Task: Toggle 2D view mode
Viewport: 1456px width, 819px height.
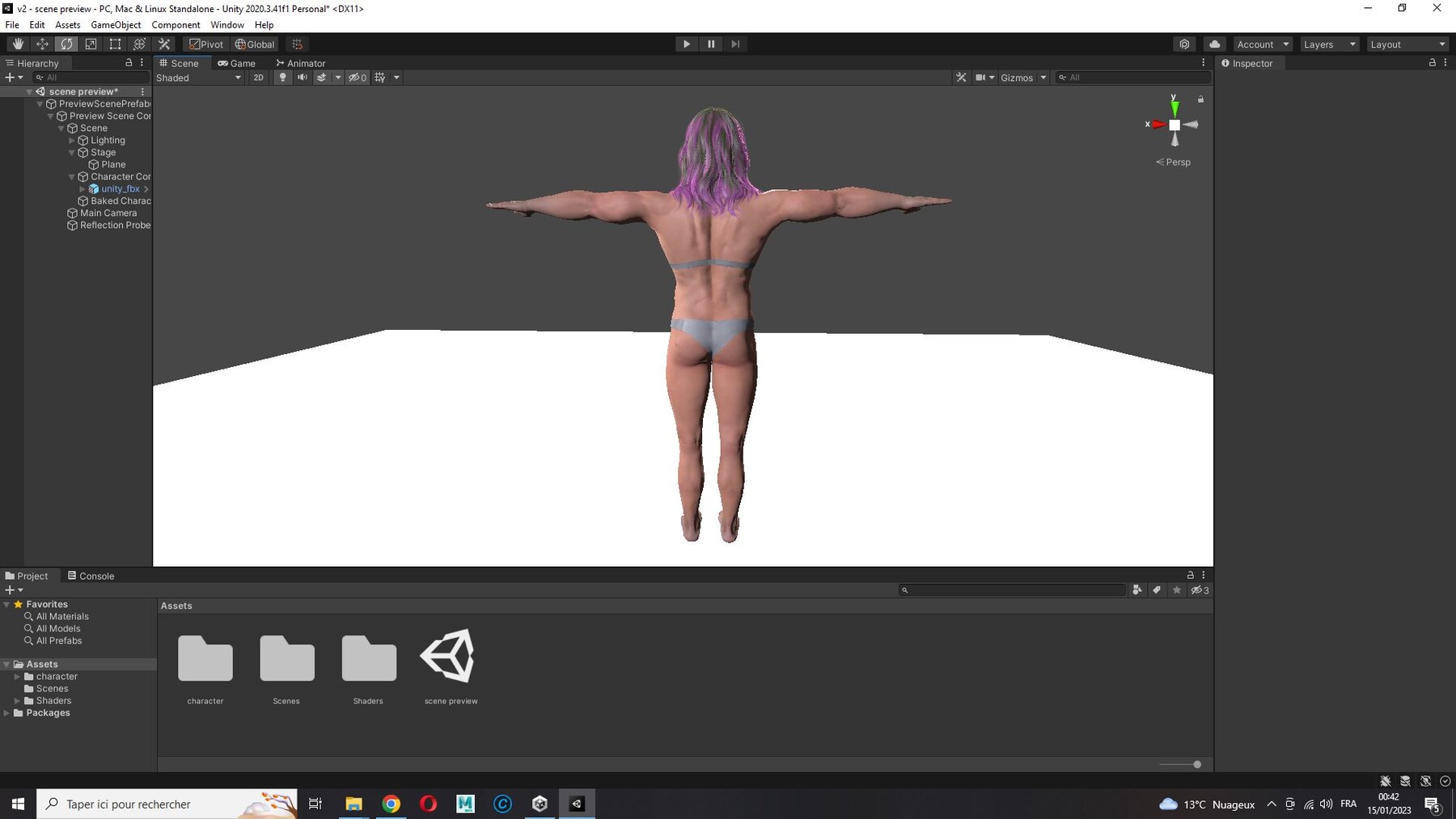Action: pyautogui.click(x=258, y=78)
